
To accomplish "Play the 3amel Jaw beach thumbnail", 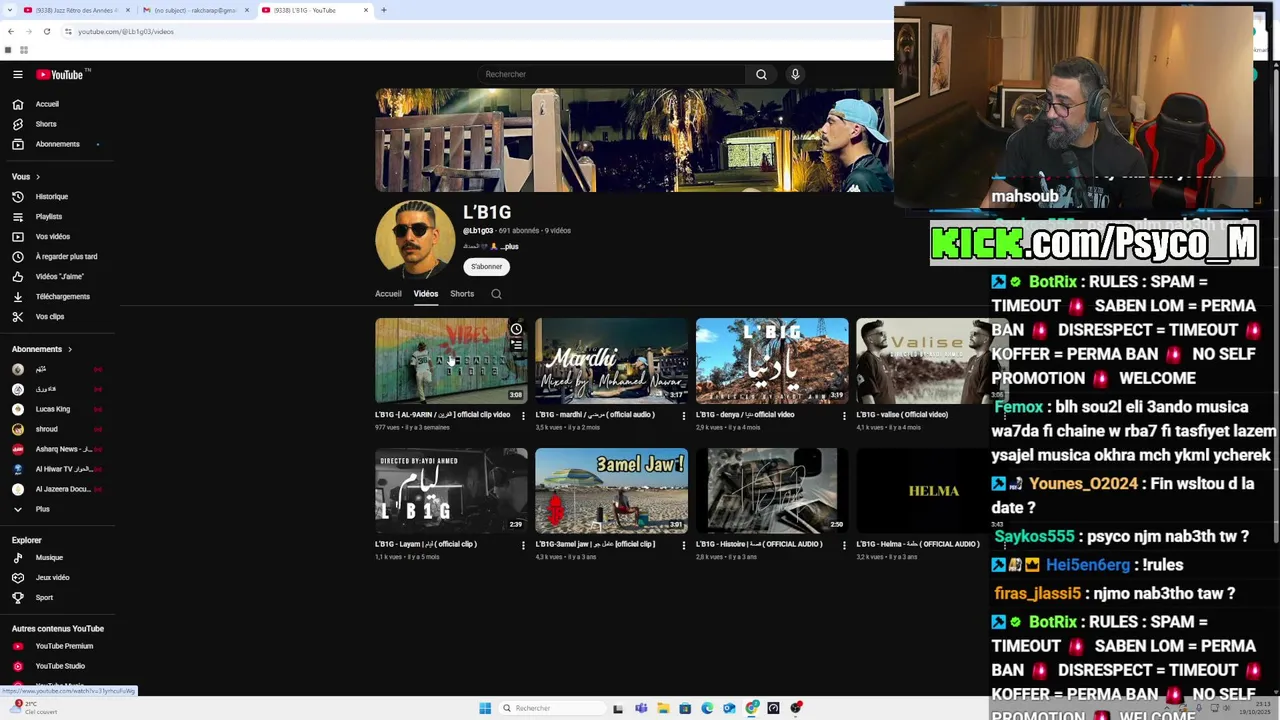I will coord(611,490).
